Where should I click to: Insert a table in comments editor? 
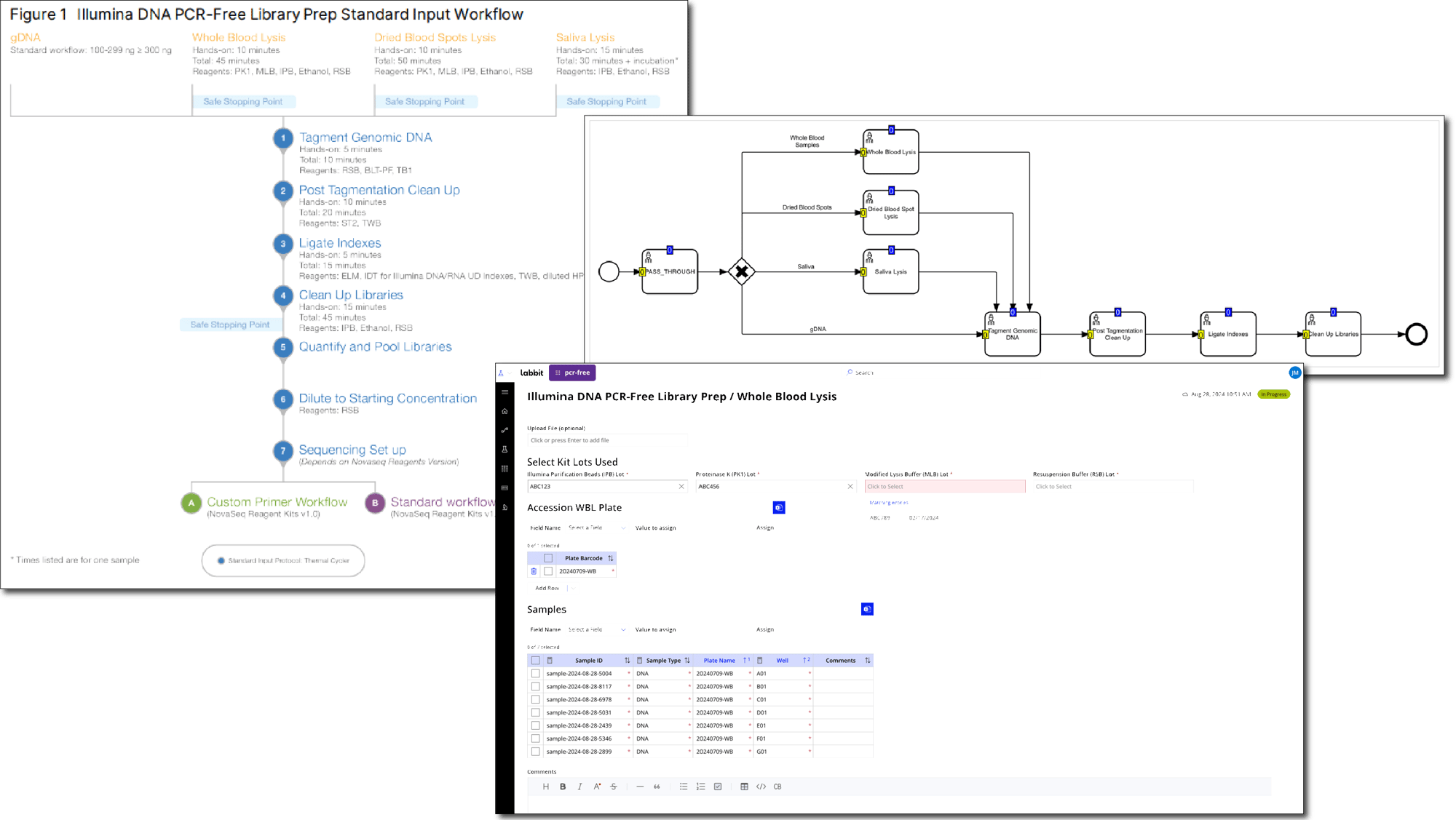click(744, 787)
